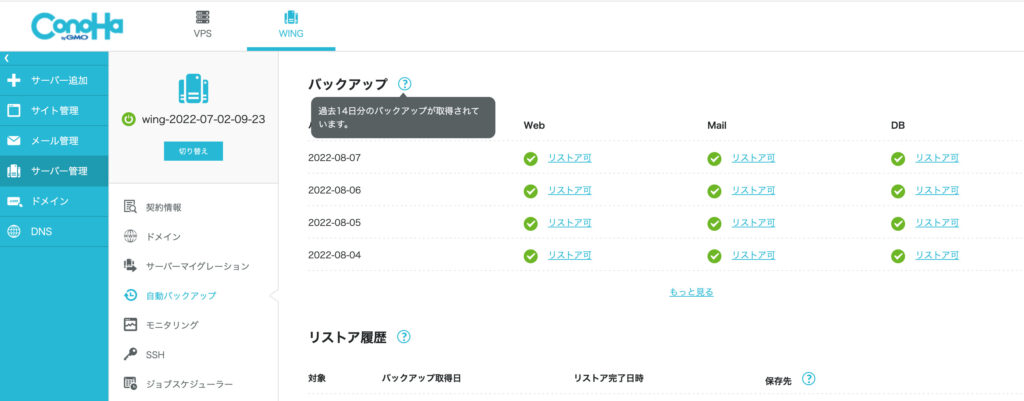This screenshot has height=401, width=1024.
Task: Click the ConoHa logo
Action: (x=79, y=26)
